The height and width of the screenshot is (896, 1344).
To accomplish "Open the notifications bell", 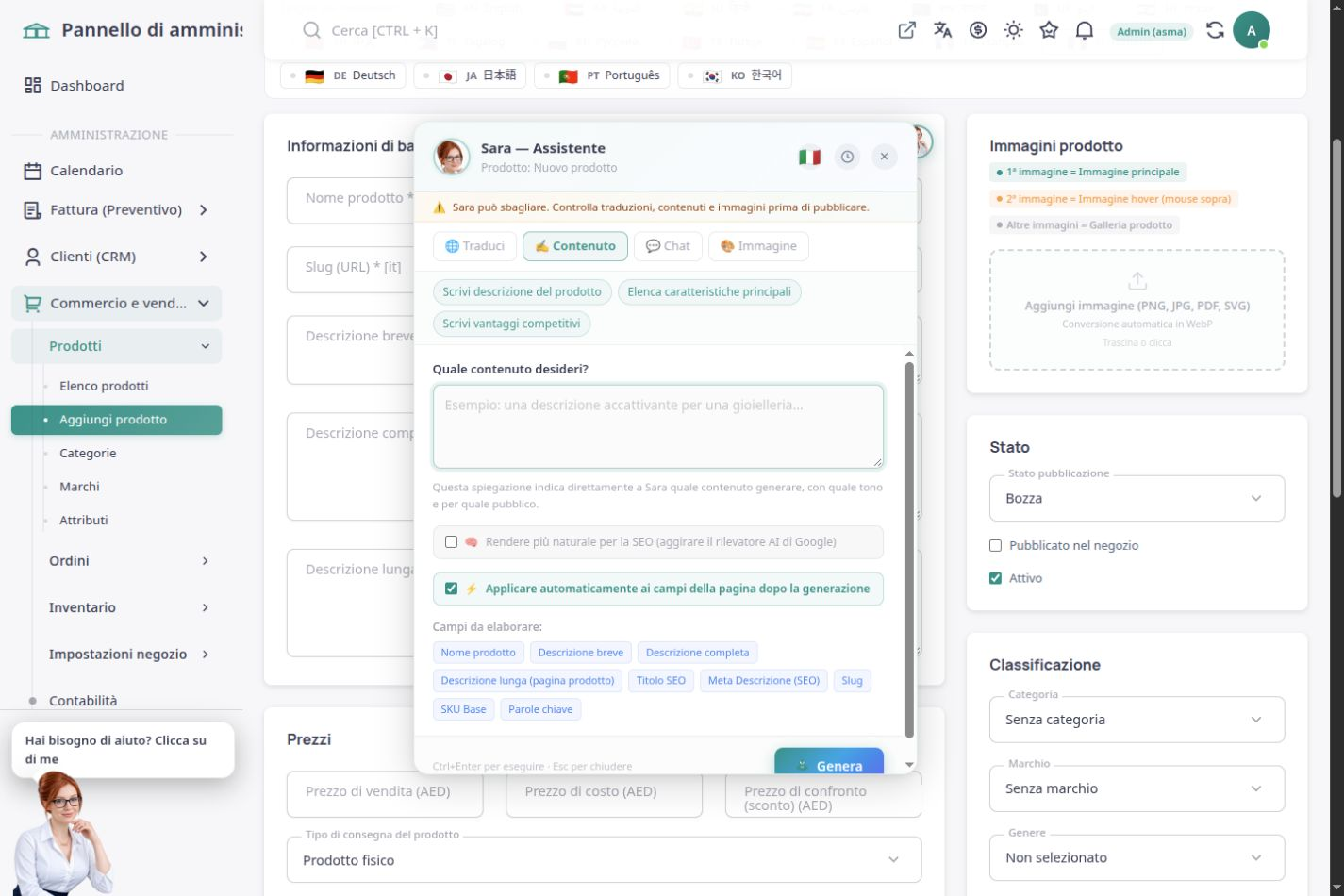I will (x=1085, y=30).
